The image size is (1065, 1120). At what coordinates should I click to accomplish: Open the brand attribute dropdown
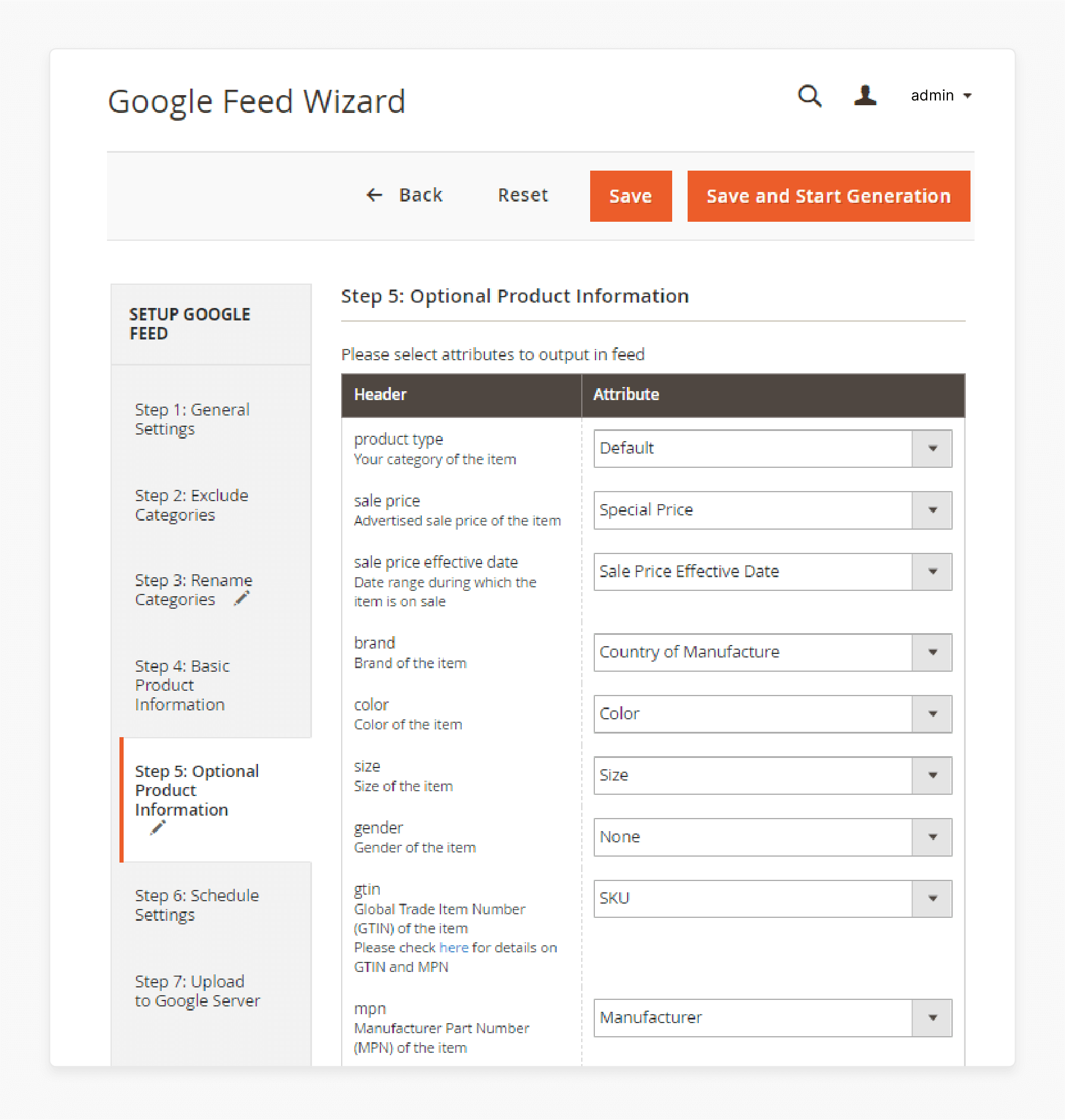pos(773,652)
